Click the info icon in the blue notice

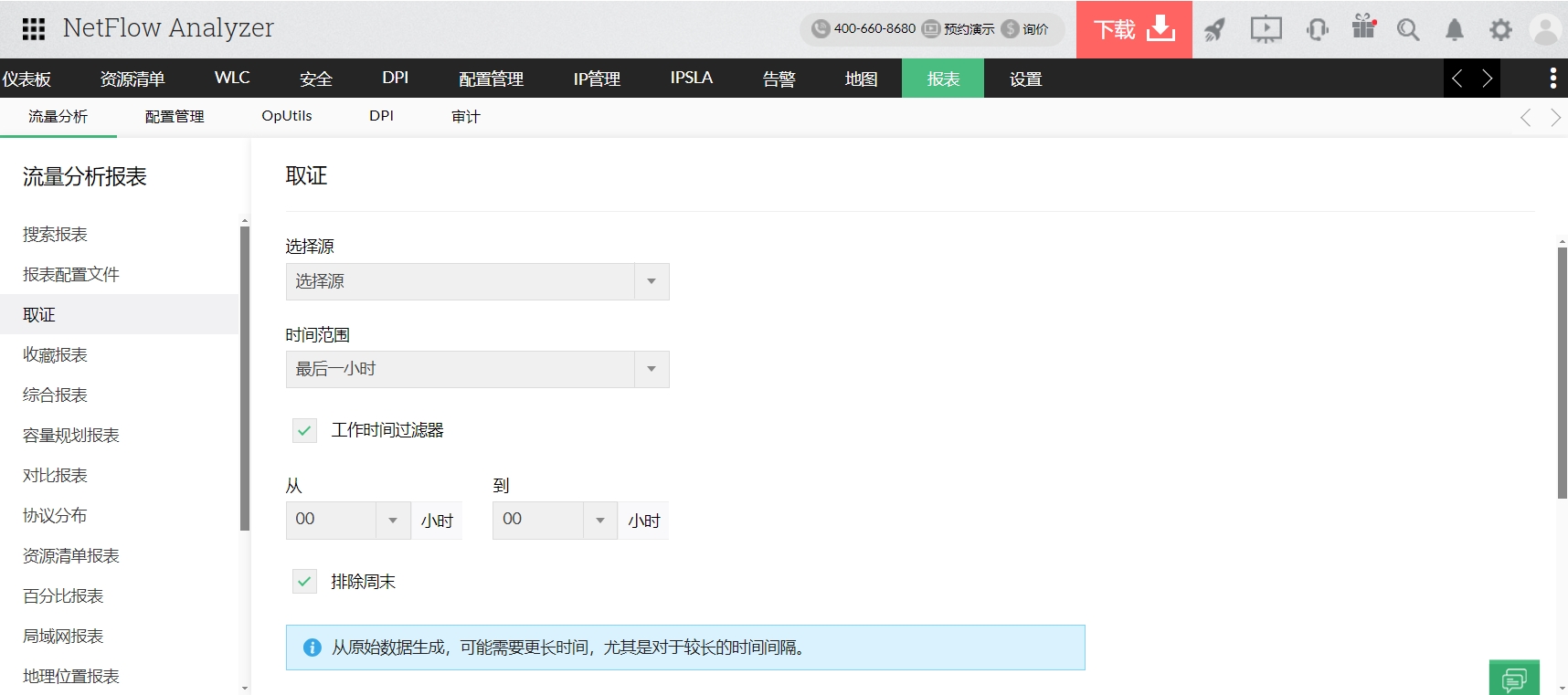click(313, 648)
